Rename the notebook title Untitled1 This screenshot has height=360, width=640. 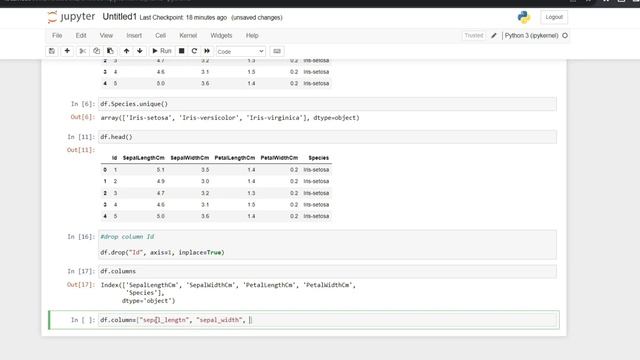click(119, 17)
